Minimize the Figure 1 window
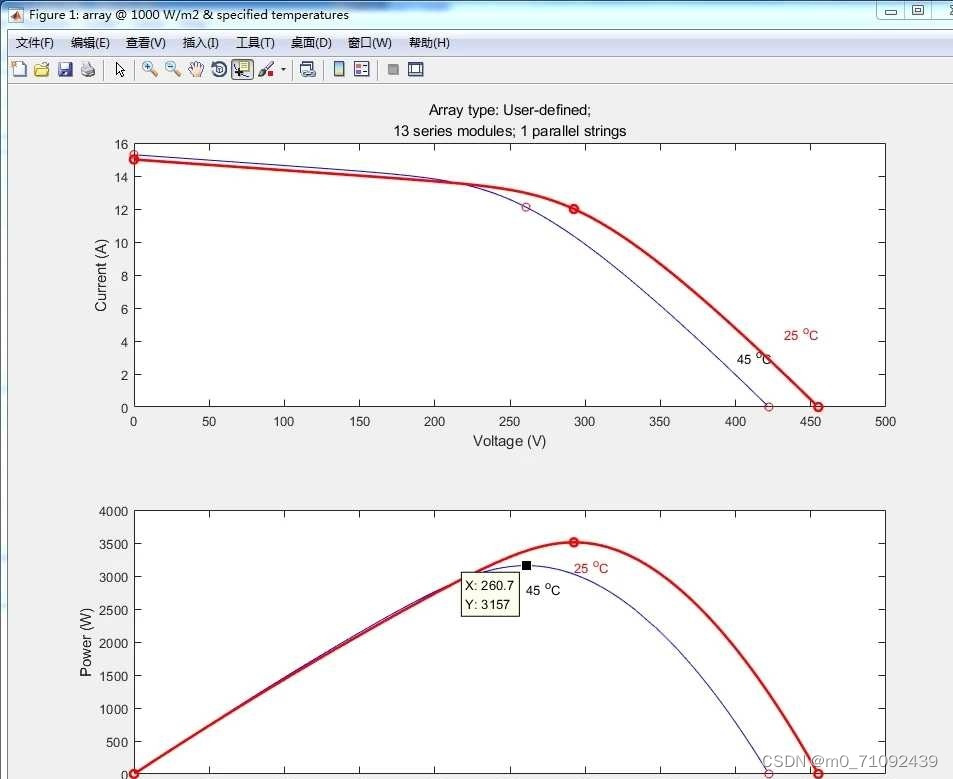953x779 pixels. [x=891, y=11]
